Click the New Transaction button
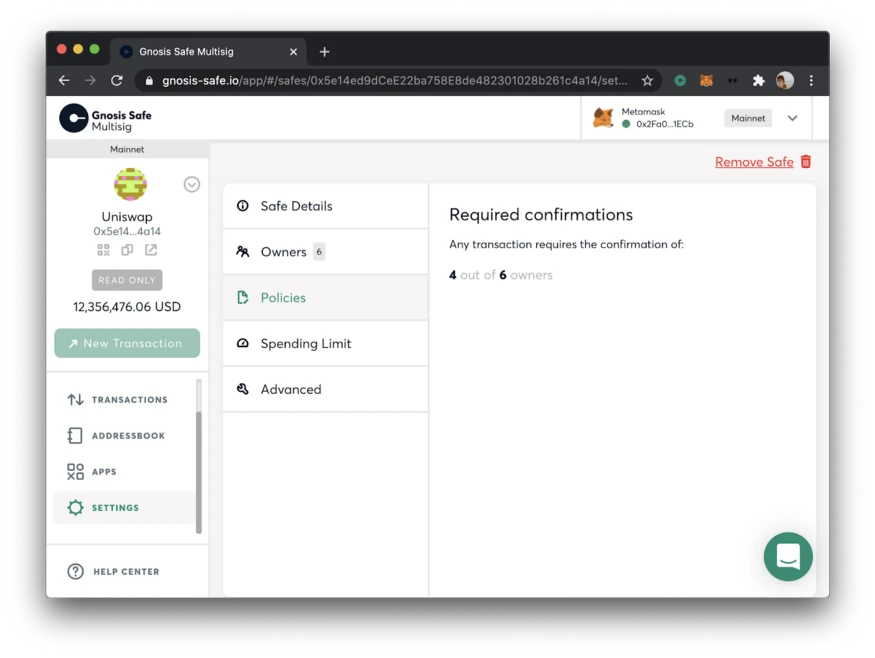 coord(127,343)
